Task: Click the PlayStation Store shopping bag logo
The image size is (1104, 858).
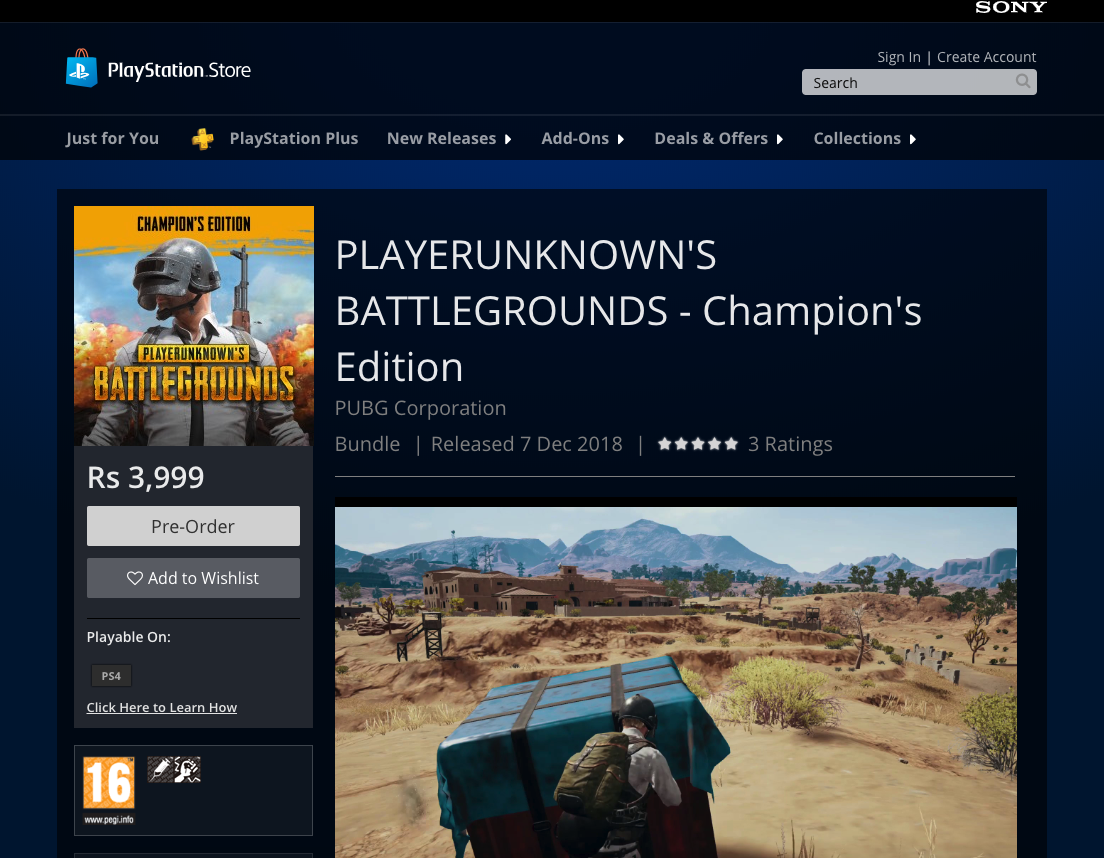Action: coord(81,69)
